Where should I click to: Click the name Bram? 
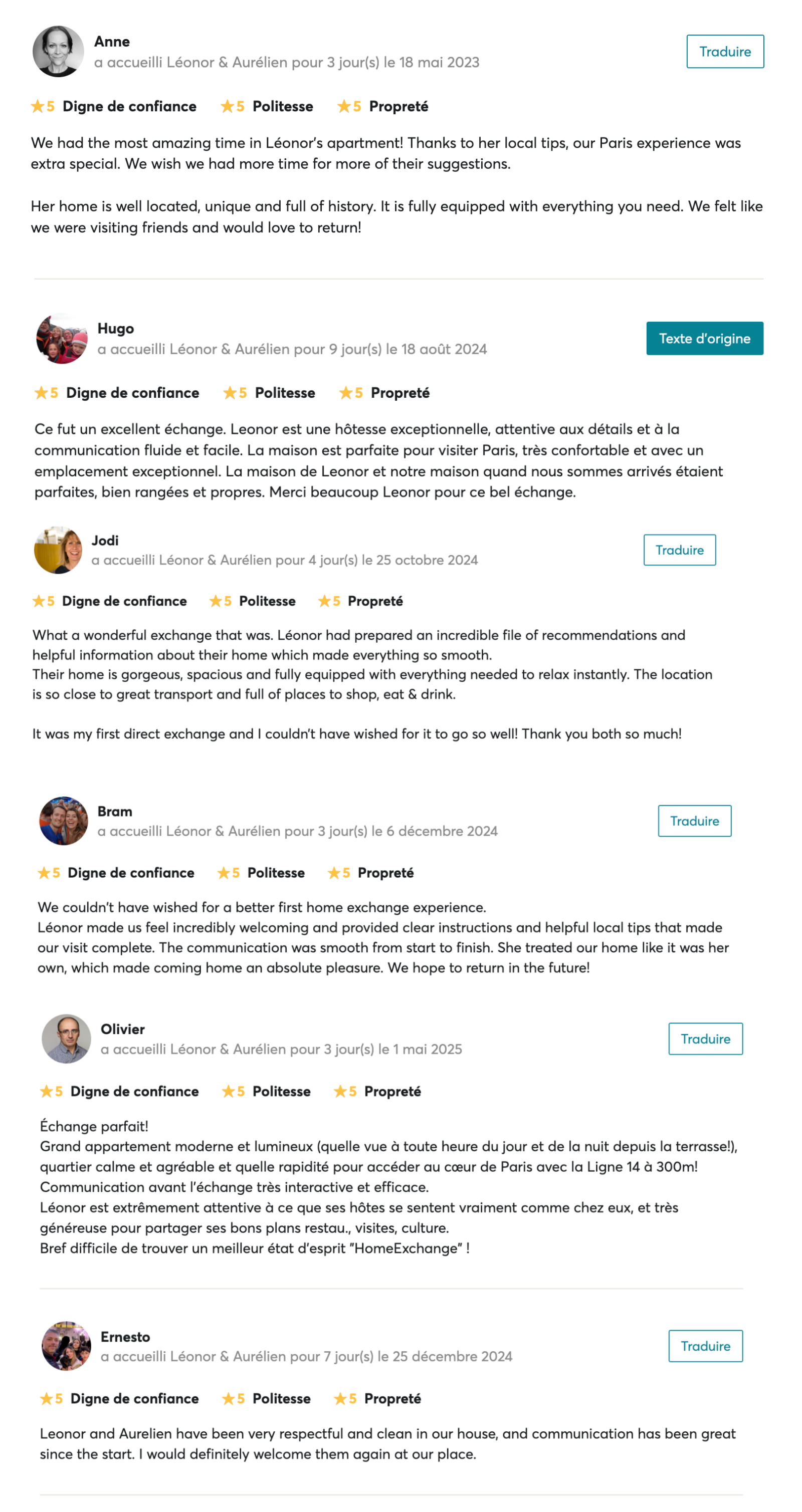coord(115,811)
